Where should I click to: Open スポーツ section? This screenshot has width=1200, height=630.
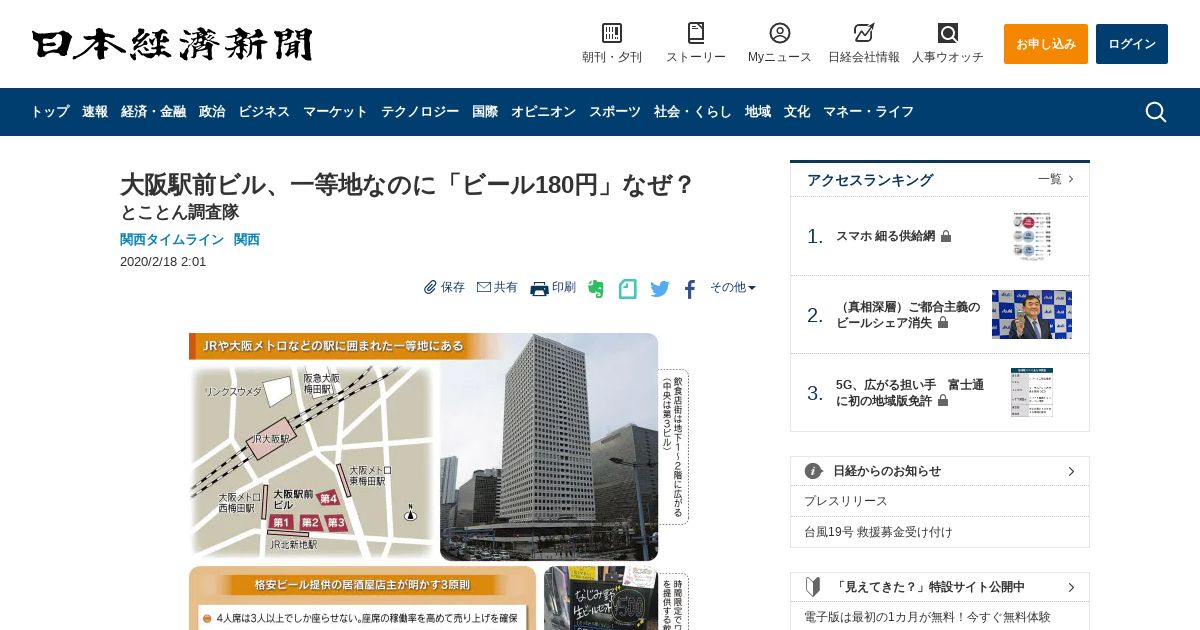(x=615, y=112)
